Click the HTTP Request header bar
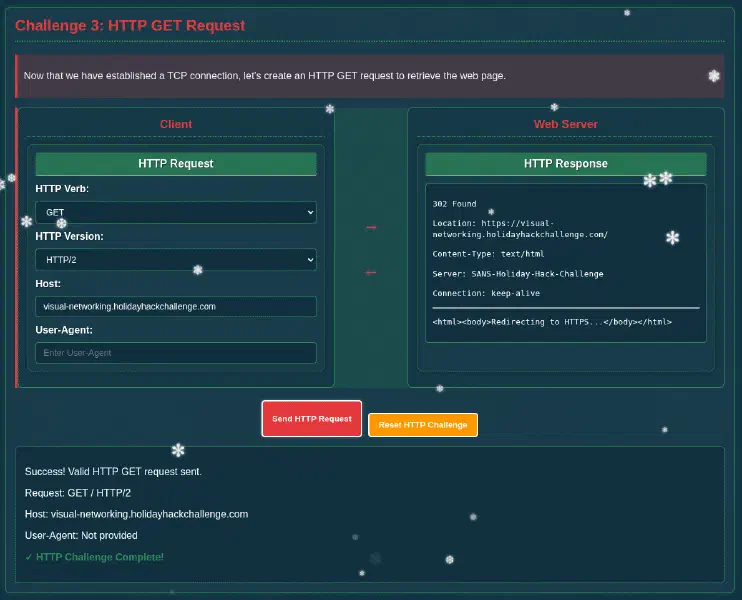The height and width of the screenshot is (600, 742). pyautogui.click(x=176, y=164)
